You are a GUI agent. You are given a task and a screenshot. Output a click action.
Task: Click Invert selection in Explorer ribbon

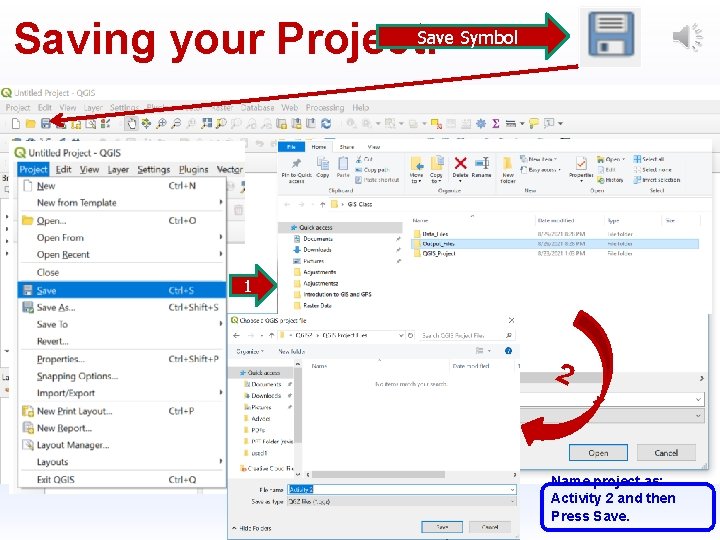pyautogui.click(x=657, y=180)
